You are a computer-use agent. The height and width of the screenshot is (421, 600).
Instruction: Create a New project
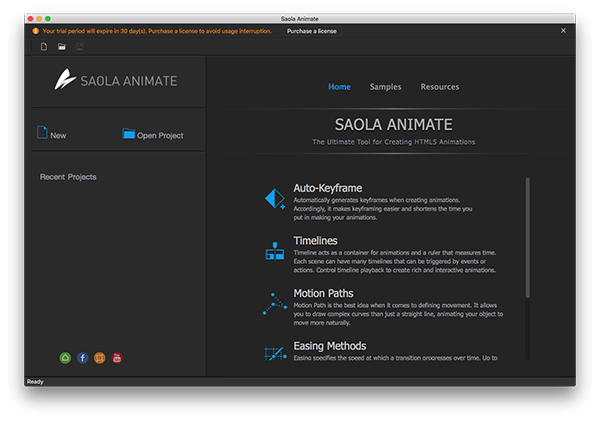[51, 133]
